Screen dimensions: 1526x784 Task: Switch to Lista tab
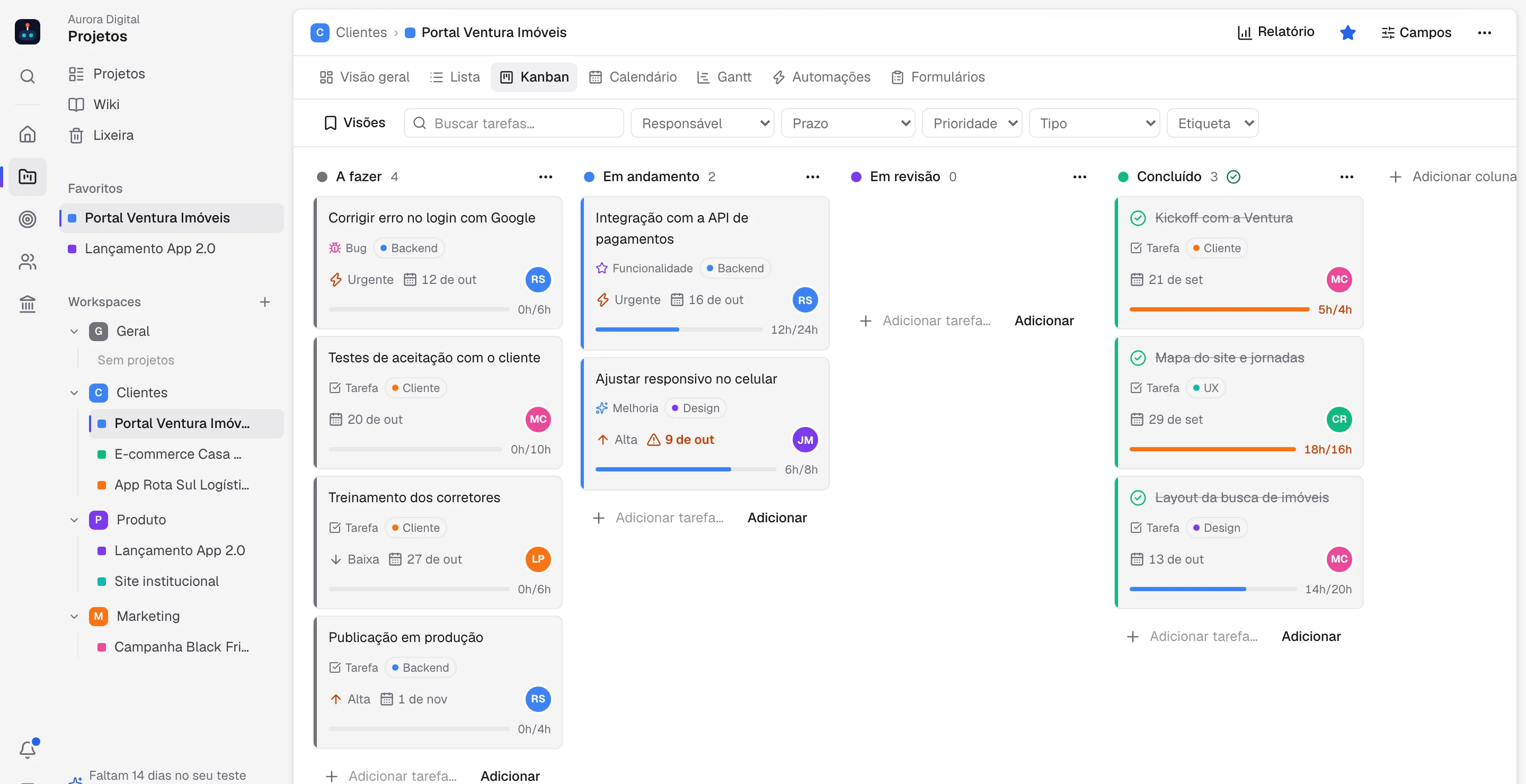tap(455, 77)
